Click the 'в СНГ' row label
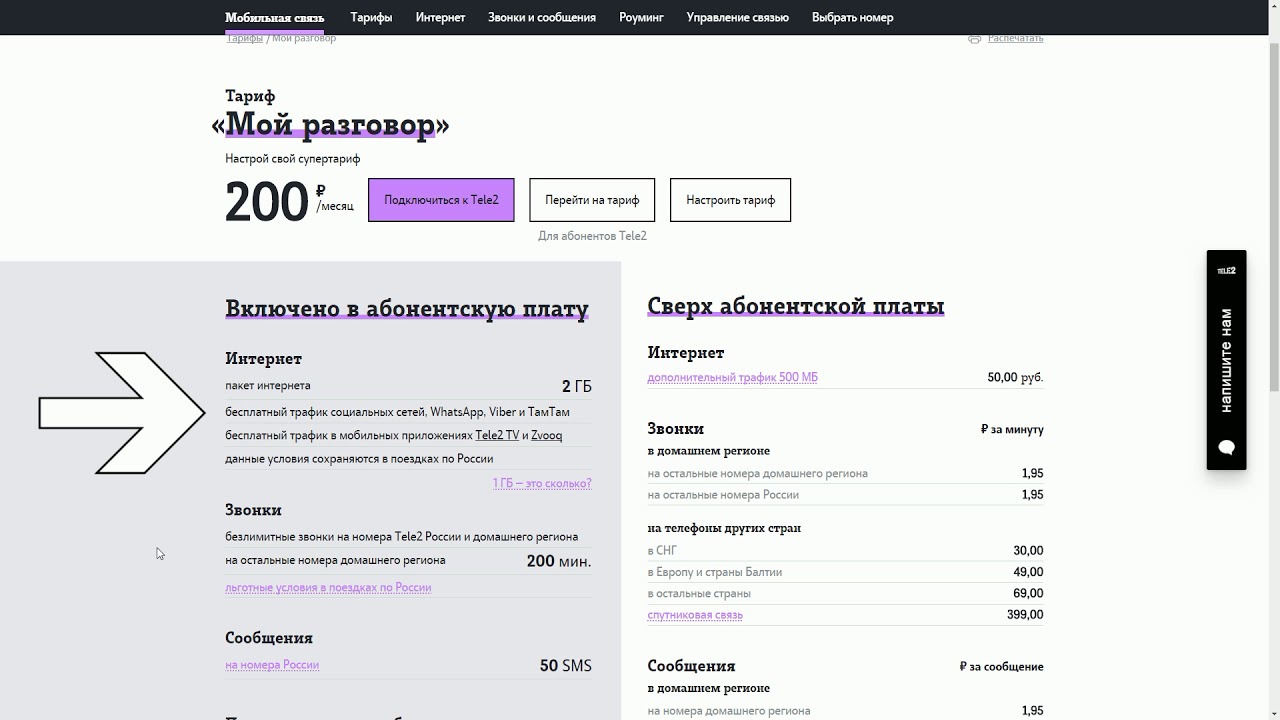The image size is (1280, 720). pos(664,551)
